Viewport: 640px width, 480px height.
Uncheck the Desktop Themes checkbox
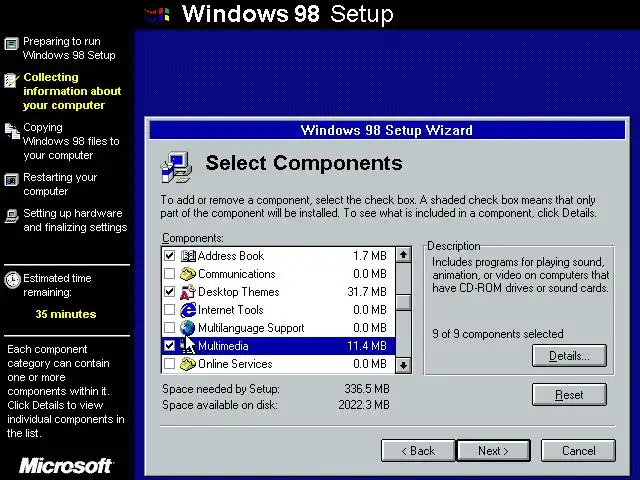tap(169, 292)
